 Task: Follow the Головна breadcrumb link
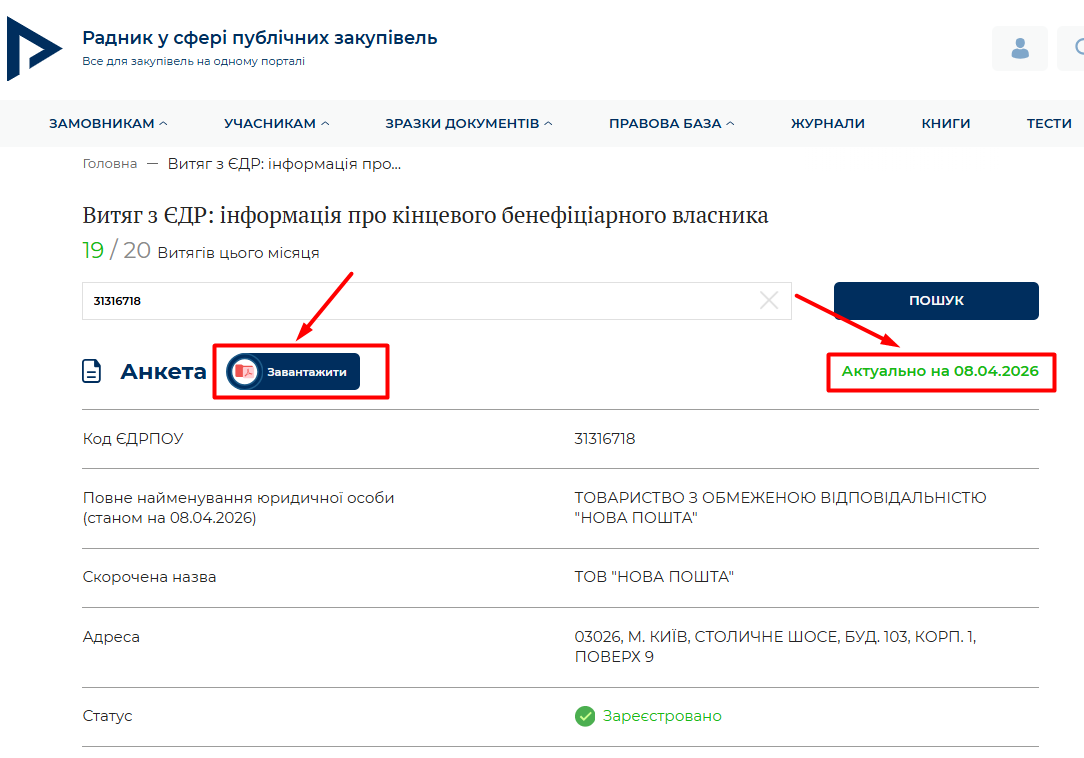point(110,164)
